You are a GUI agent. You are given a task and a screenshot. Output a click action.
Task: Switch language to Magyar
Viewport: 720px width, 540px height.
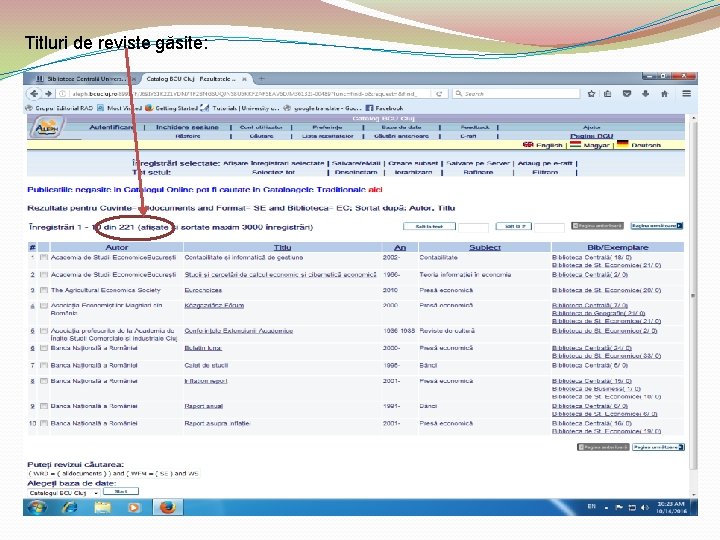point(590,145)
